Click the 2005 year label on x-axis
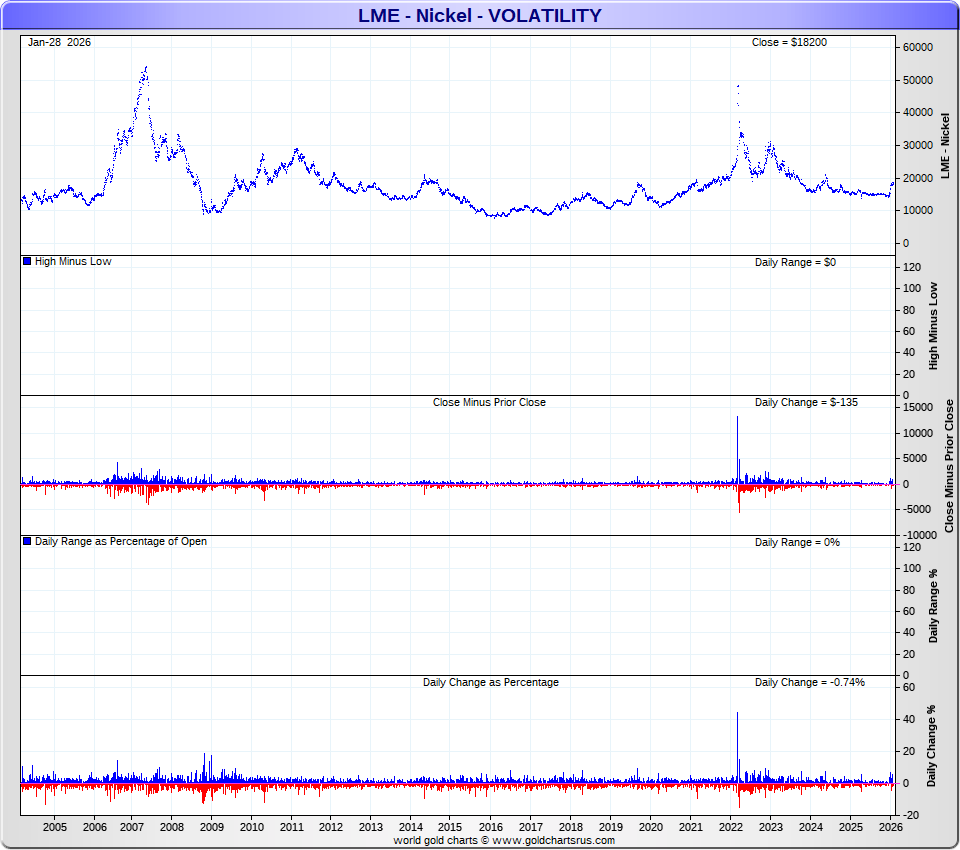 coord(54,827)
